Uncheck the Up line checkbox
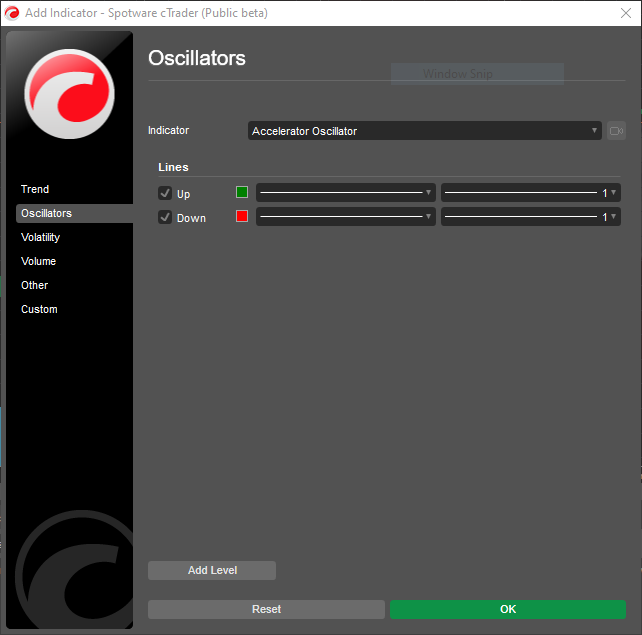Viewport: 642px width, 635px height. 165,193
